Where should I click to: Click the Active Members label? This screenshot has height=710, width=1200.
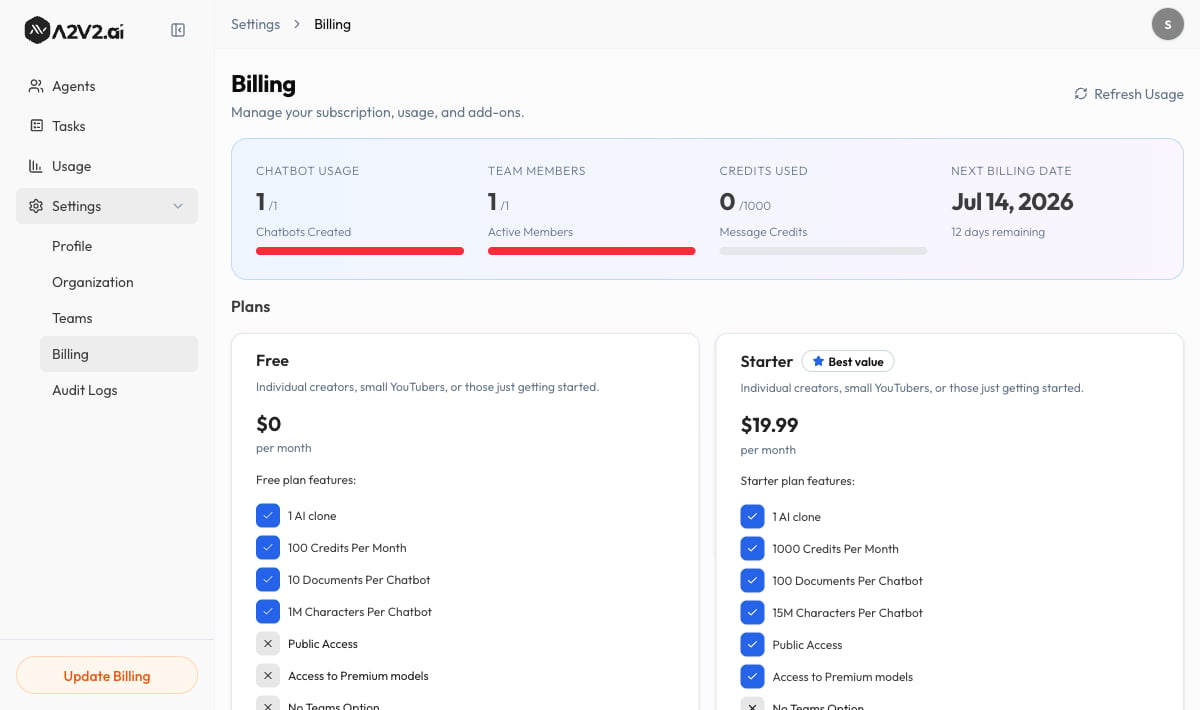coord(530,232)
